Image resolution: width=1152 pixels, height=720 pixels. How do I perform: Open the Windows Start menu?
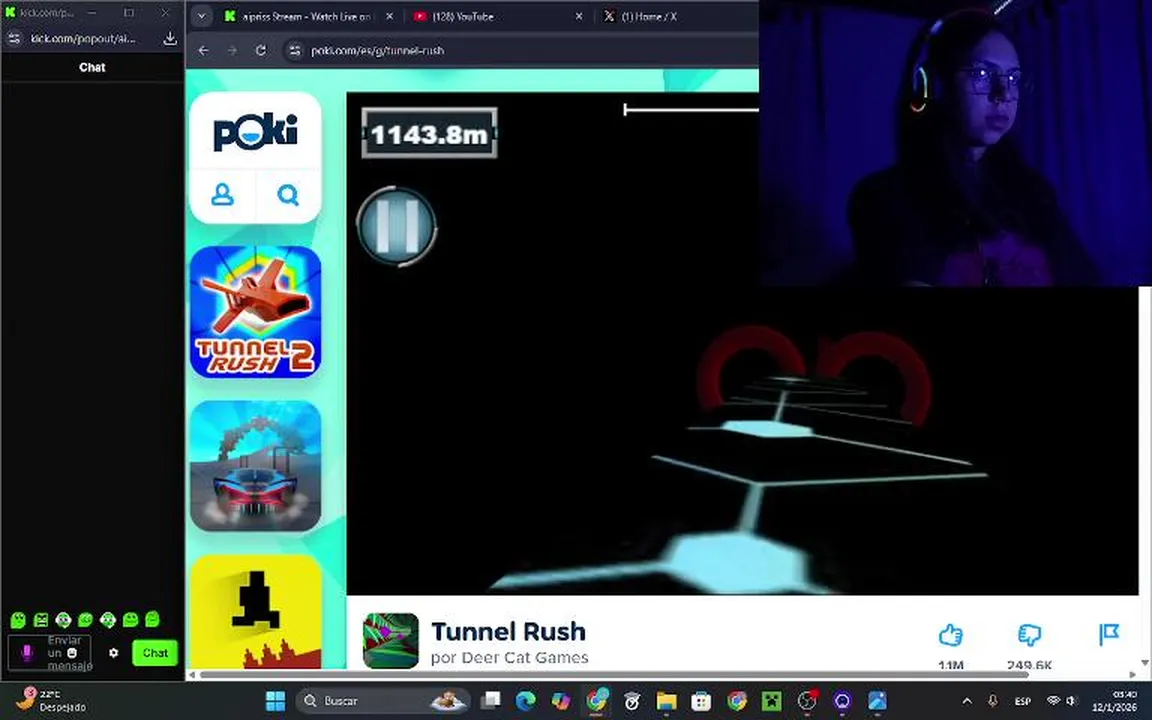(x=276, y=700)
